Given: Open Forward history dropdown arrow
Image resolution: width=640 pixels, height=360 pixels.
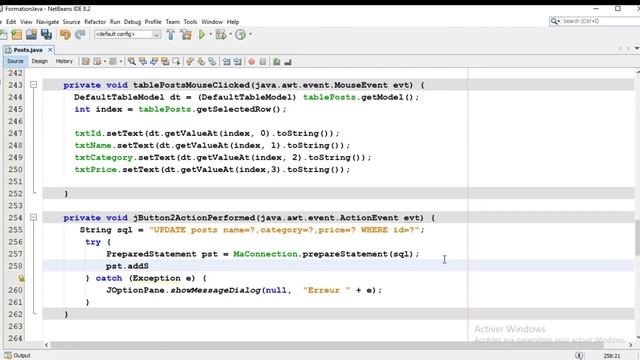Looking at the screenshot, I should pyautogui.click(x=121, y=62).
